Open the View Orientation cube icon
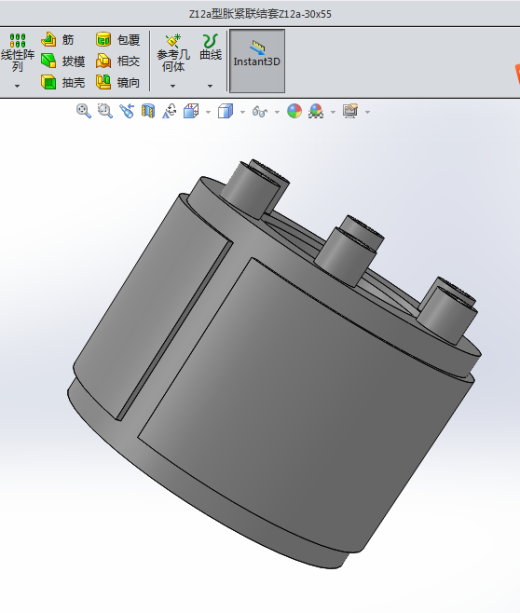 click(x=191, y=111)
